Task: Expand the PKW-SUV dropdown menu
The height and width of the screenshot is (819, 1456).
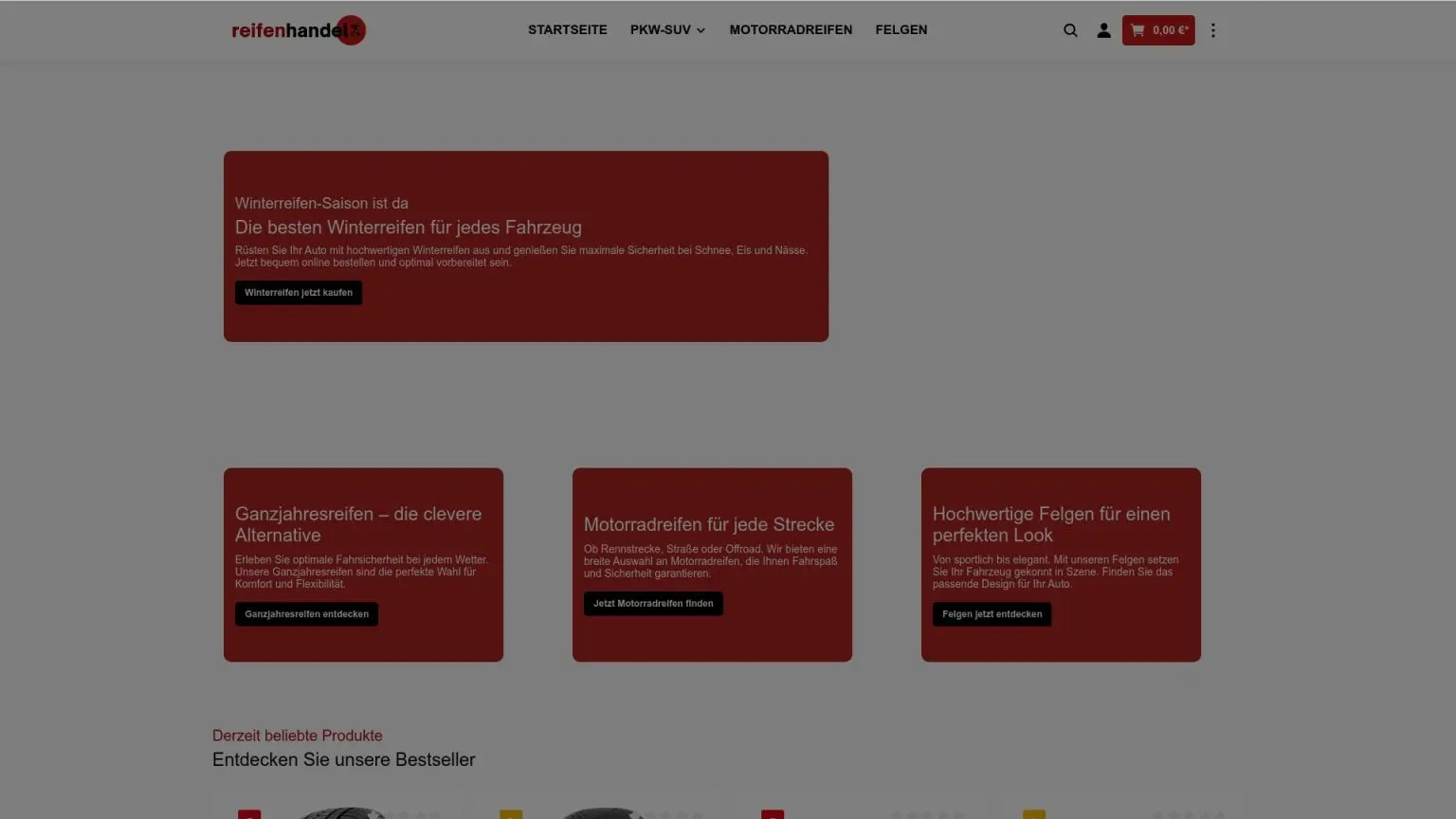Action: tap(667, 30)
